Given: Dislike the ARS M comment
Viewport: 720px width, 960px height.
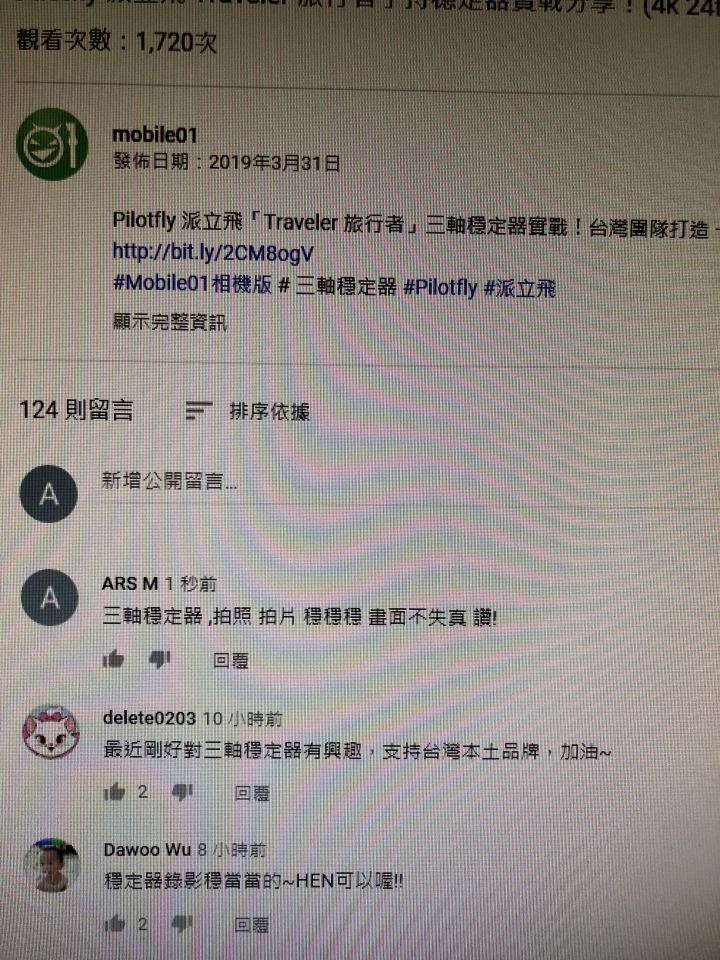Looking at the screenshot, I should (x=160, y=659).
